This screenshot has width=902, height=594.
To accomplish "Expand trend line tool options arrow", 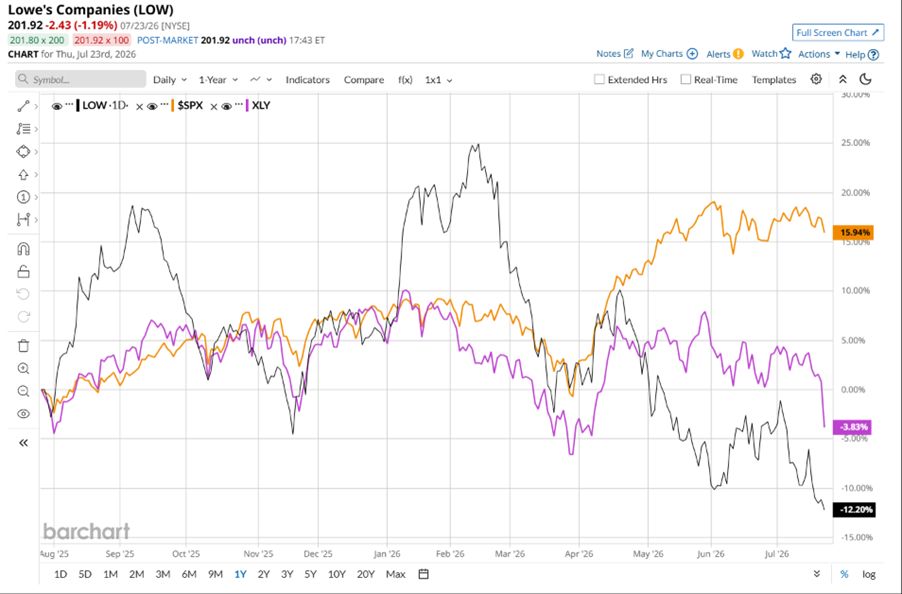I will coord(36,106).
